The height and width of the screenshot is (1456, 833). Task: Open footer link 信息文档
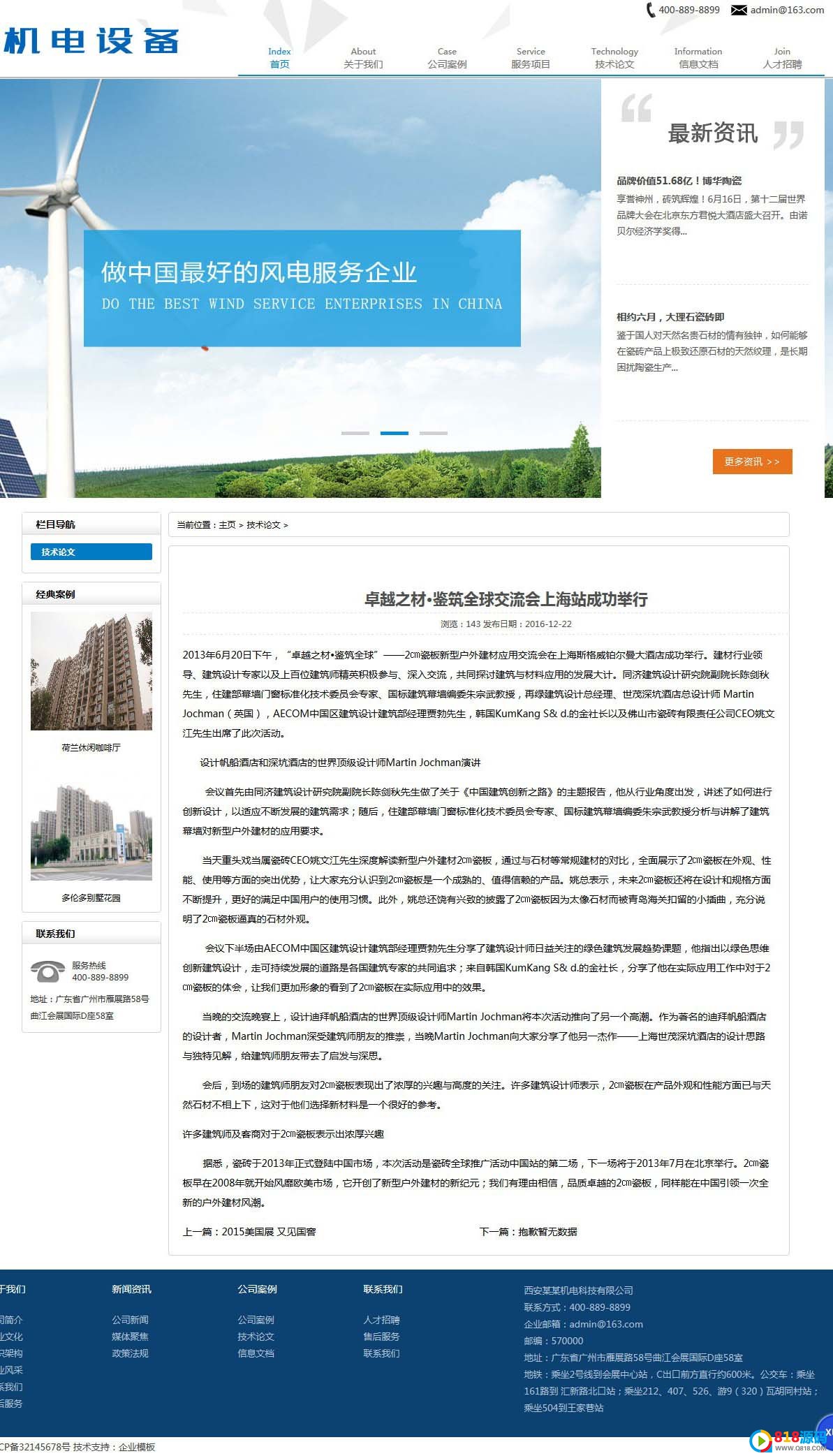[x=256, y=1353]
